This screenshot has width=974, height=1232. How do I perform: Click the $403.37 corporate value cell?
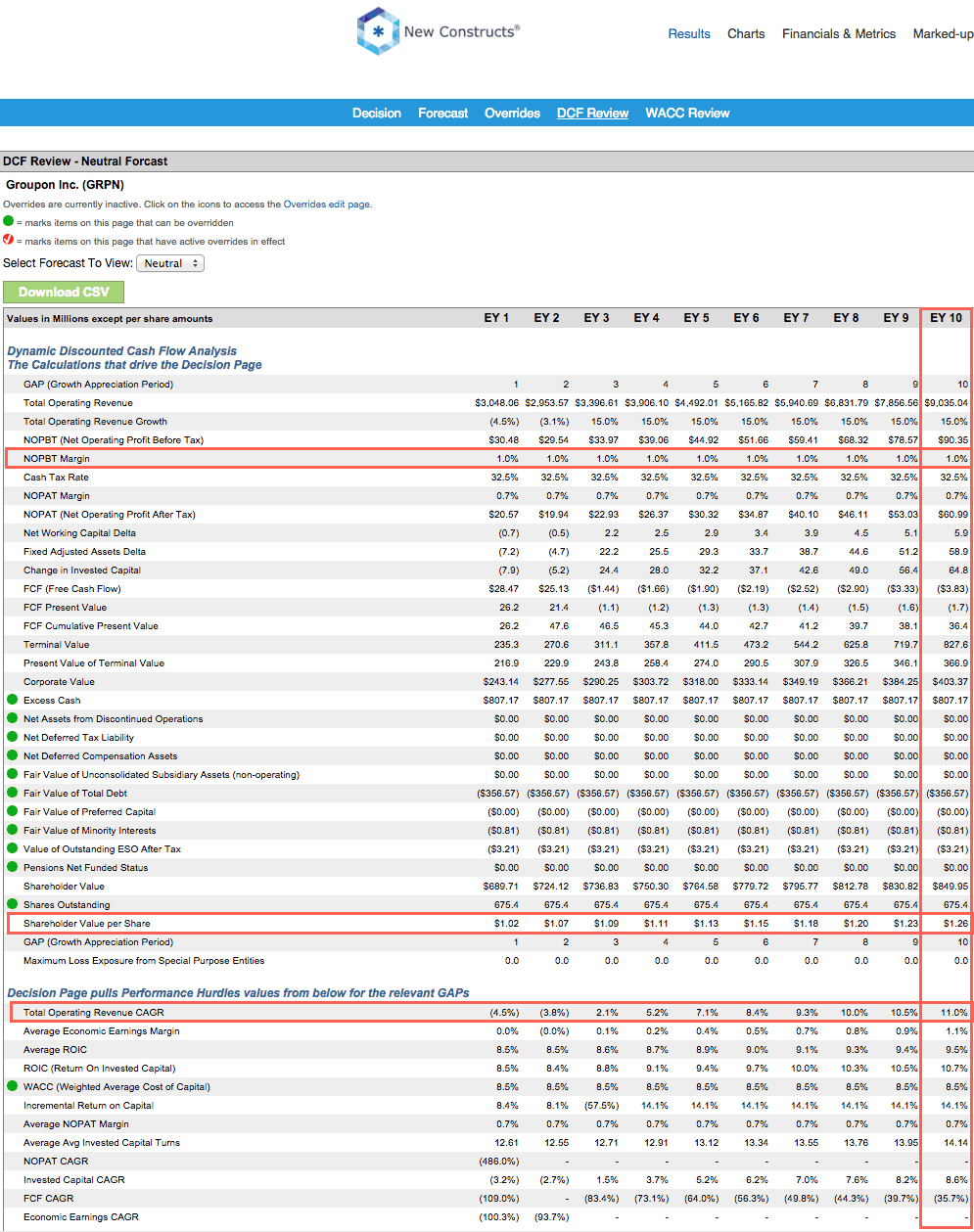click(x=950, y=682)
